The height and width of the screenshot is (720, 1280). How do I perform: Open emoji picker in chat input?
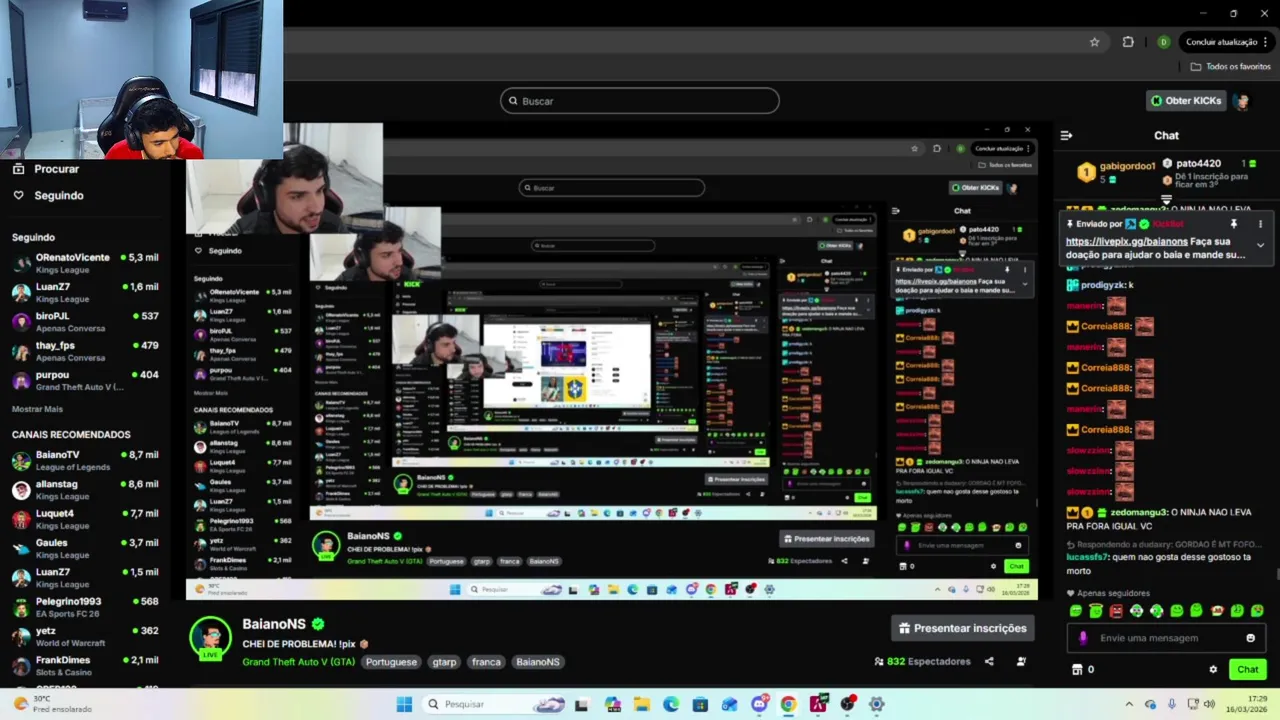1250,638
